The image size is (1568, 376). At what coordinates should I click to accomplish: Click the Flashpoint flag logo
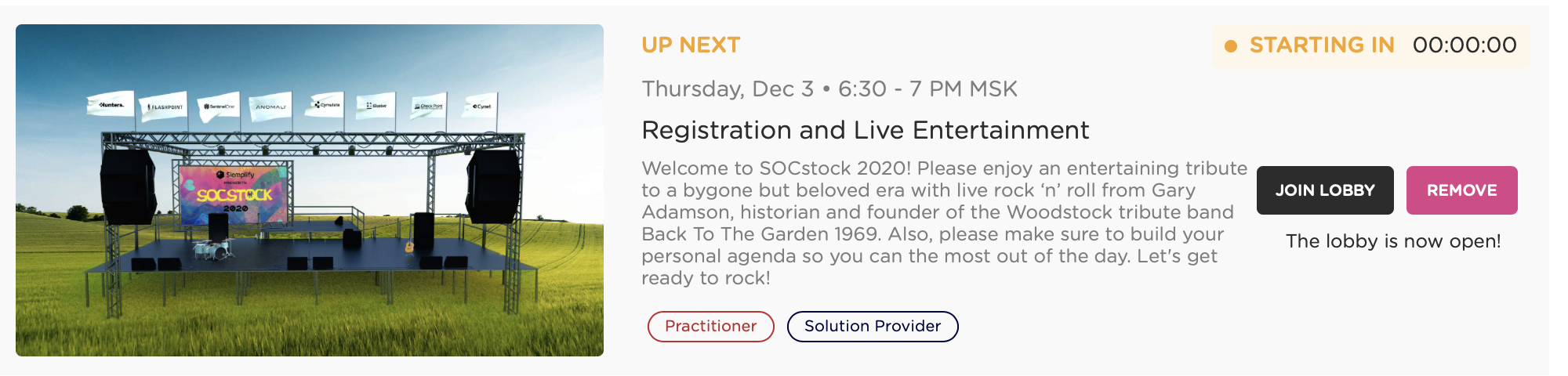point(165,107)
